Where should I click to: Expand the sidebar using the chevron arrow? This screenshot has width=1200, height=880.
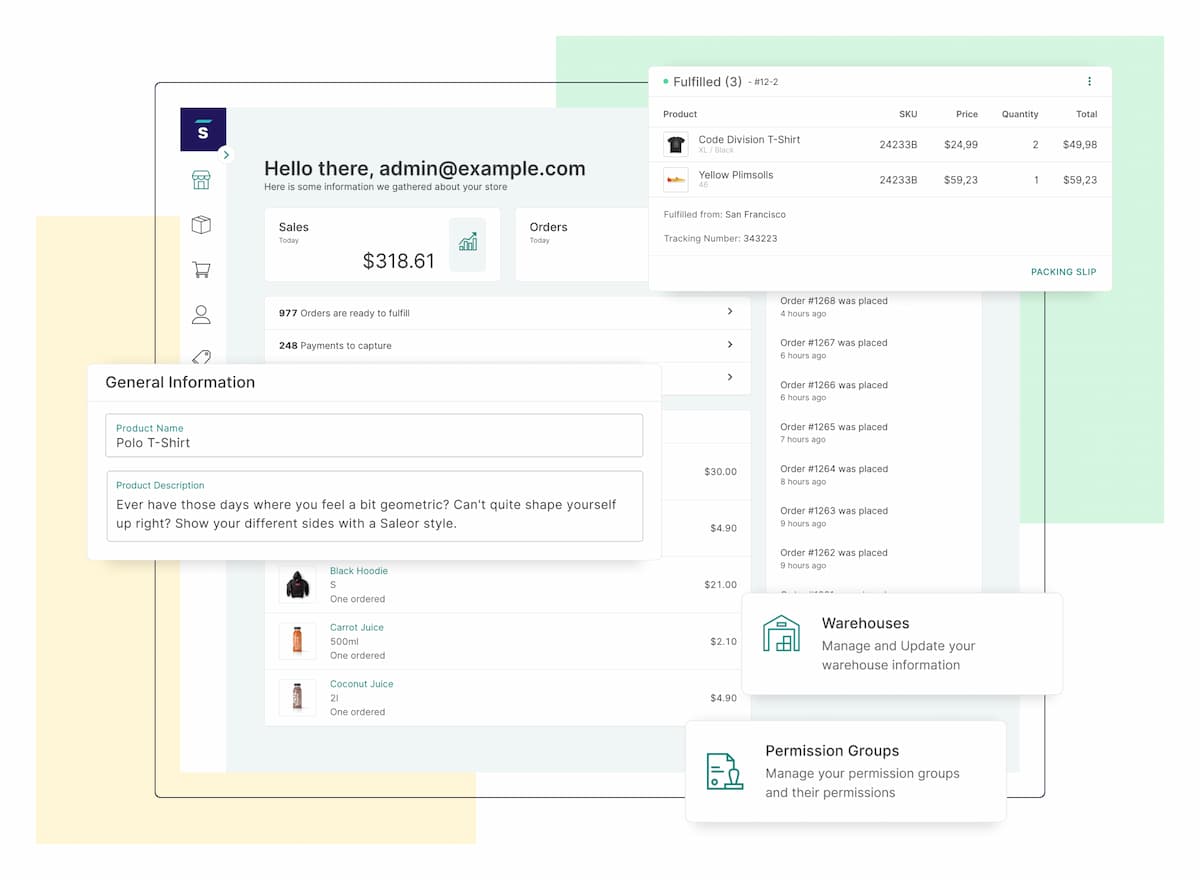pyautogui.click(x=227, y=155)
